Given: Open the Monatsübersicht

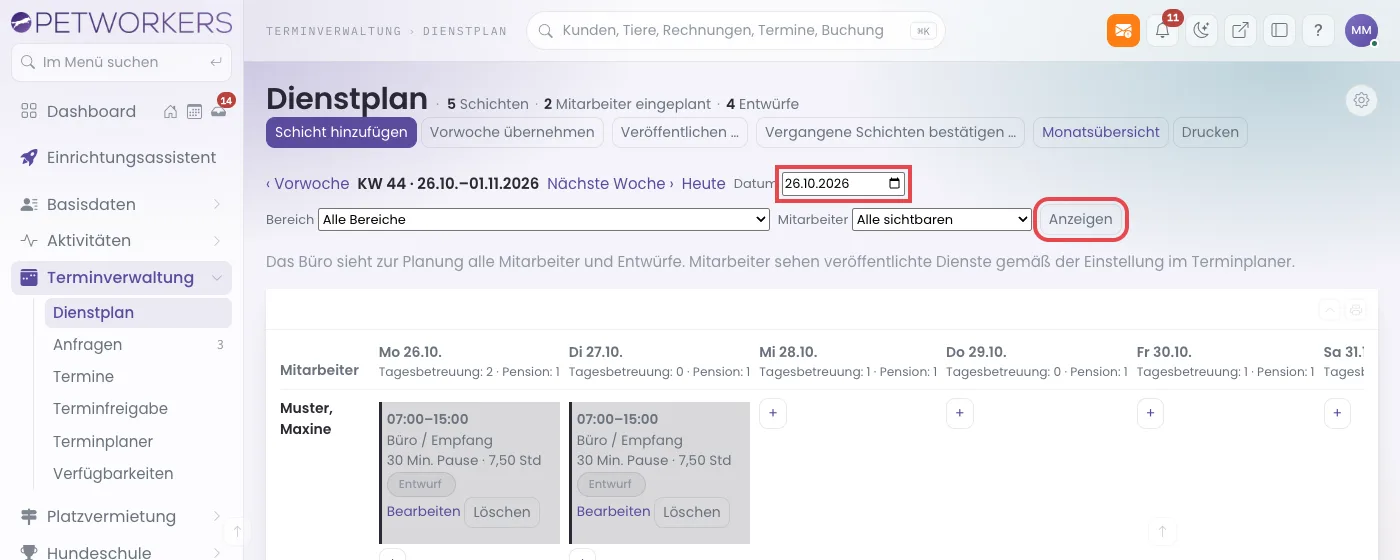Looking at the screenshot, I should click(1101, 132).
